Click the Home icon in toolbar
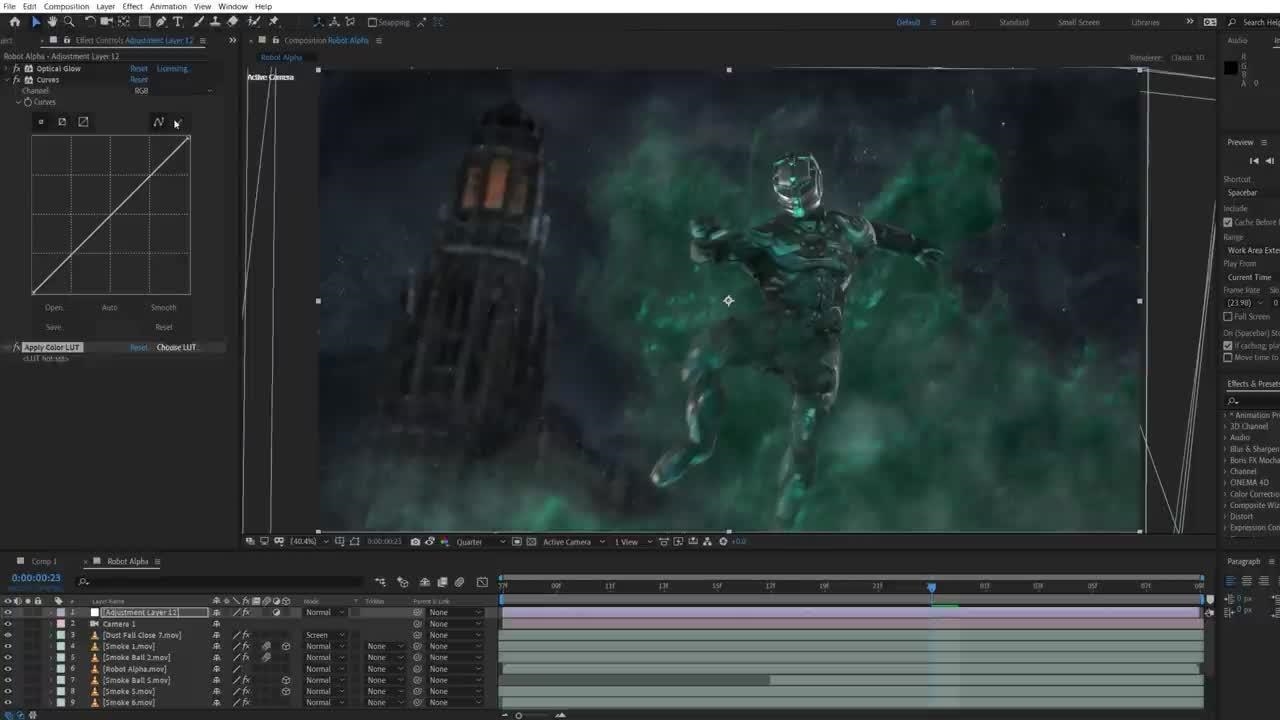The width and height of the screenshot is (1280, 720). click(x=14, y=22)
